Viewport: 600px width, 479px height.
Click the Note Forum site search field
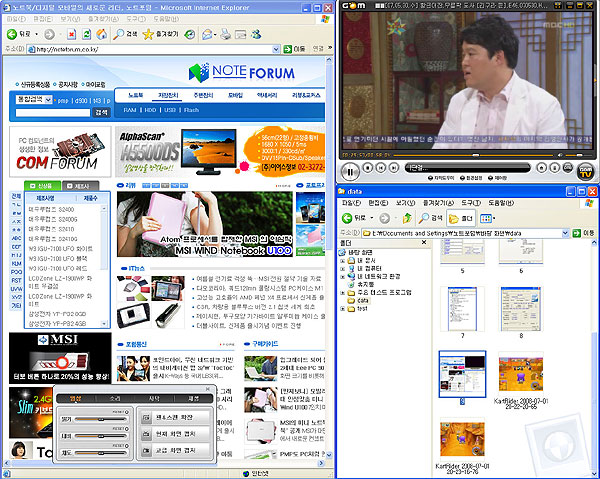click(x=53, y=112)
